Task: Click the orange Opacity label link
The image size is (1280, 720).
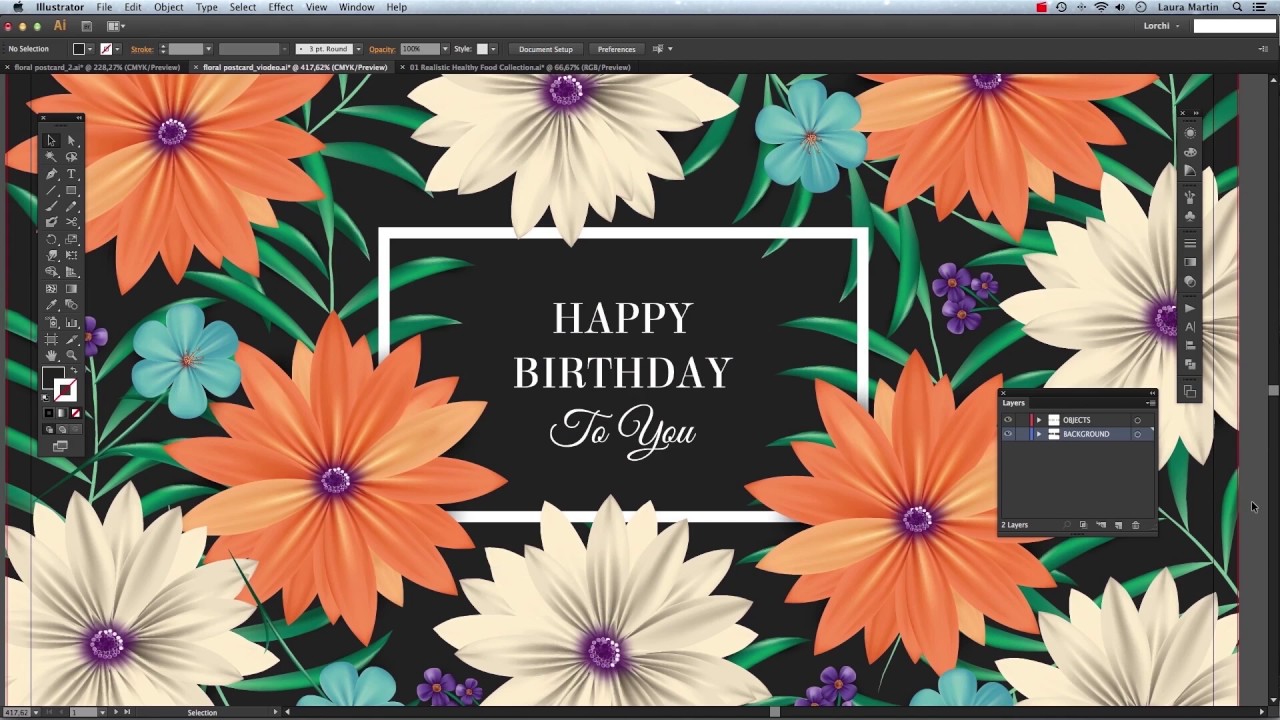Action: [x=382, y=49]
